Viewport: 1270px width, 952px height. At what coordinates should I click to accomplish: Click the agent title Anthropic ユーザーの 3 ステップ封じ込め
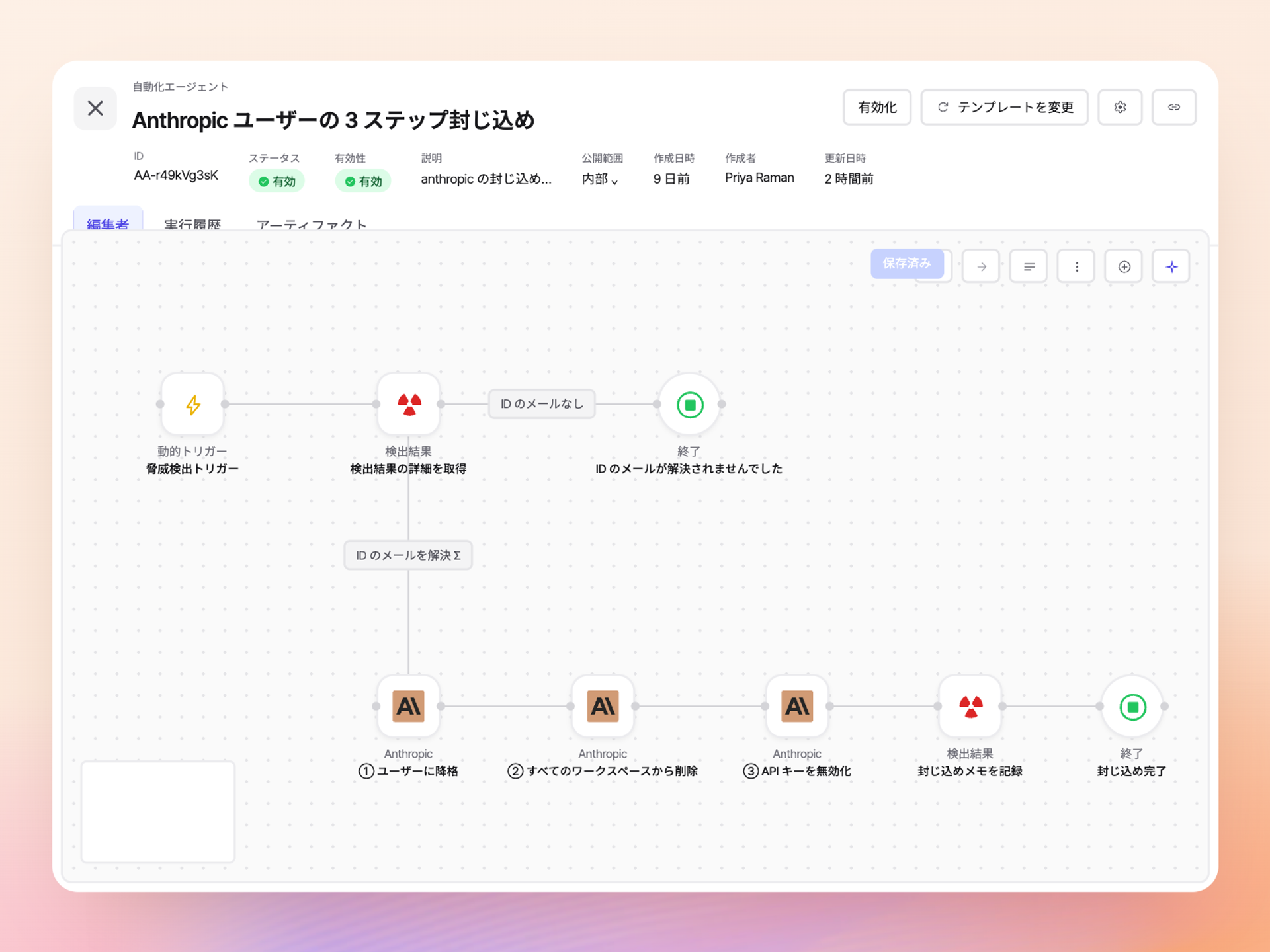[333, 120]
